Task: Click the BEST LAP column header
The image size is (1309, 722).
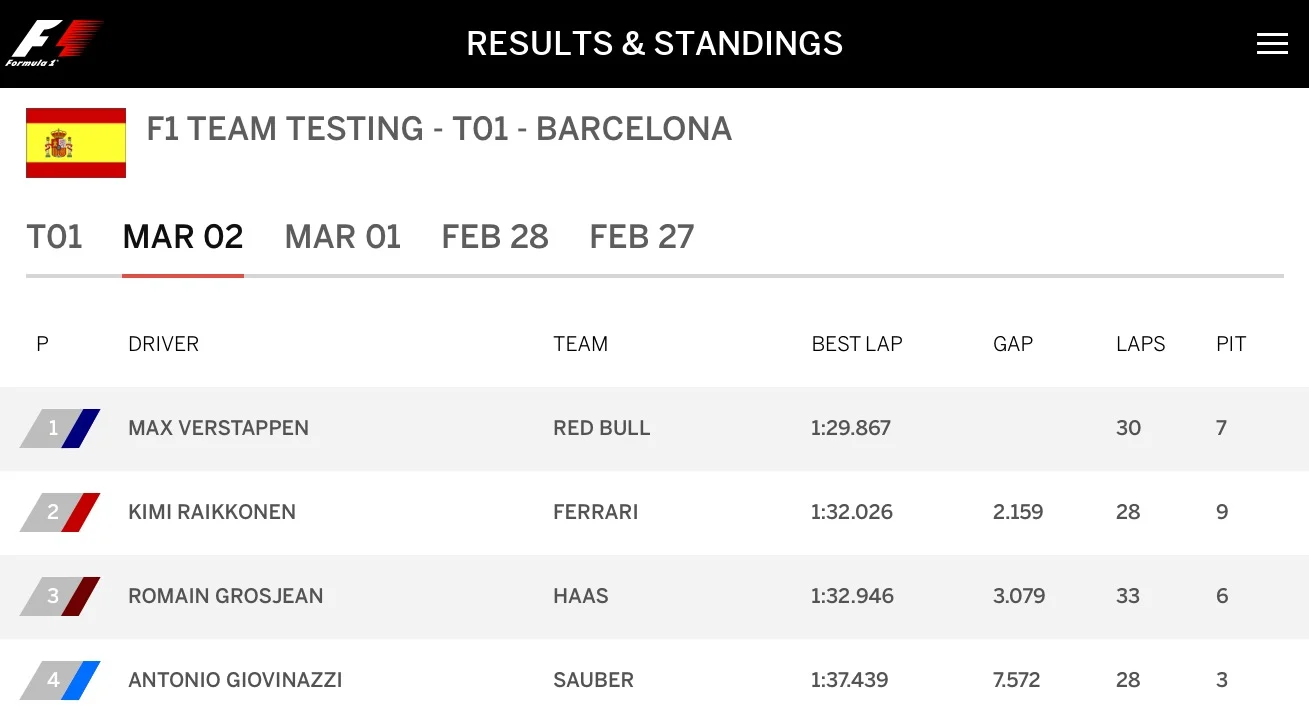Action: click(857, 344)
